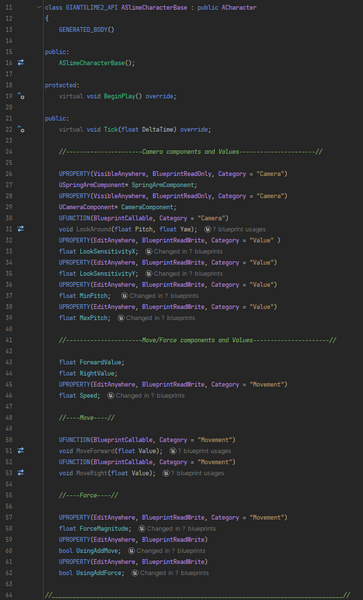The image size is (363, 600).
Task: Click UCameraComponent* type name
Action: [88, 207]
